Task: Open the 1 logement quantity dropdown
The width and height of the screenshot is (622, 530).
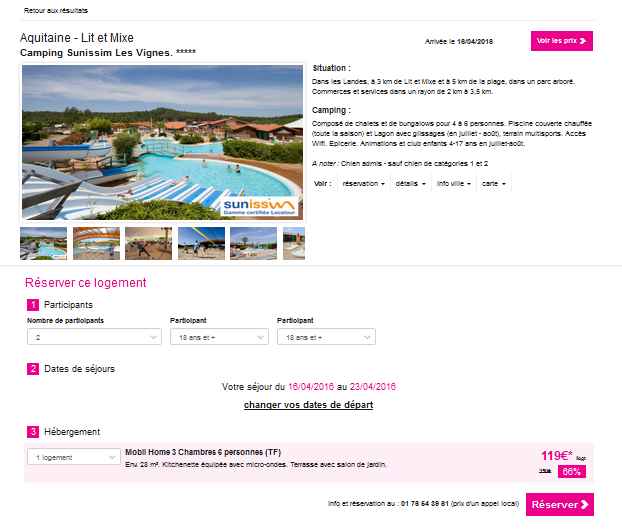Action: [74, 457]
